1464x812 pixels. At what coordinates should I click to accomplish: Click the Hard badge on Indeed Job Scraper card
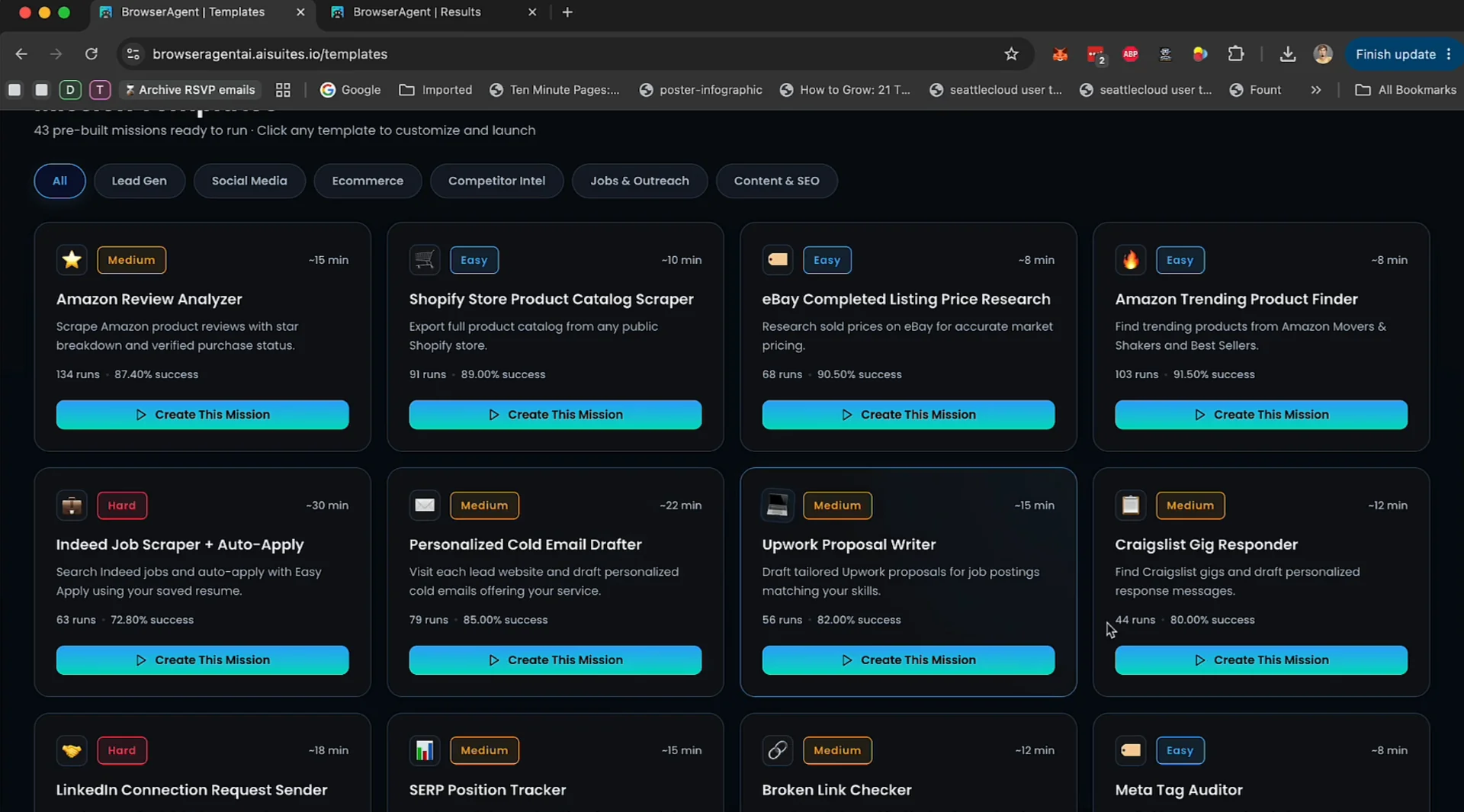coord(122,505)
